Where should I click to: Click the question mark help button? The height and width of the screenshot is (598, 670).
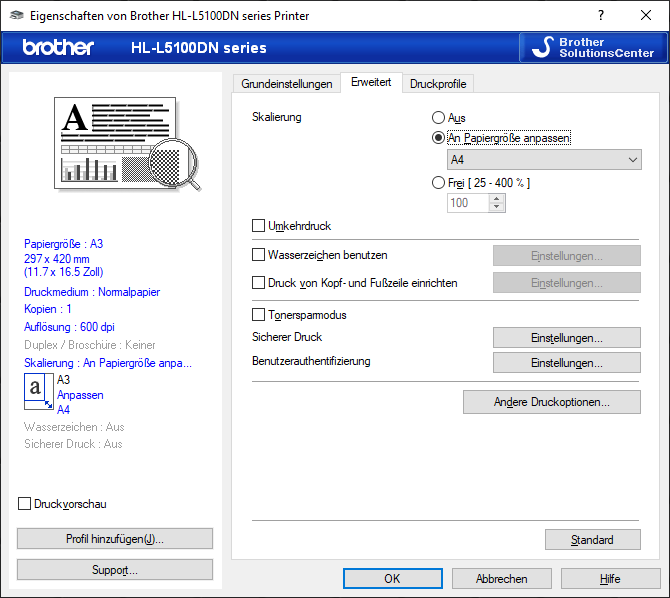(x=601, y=15)
